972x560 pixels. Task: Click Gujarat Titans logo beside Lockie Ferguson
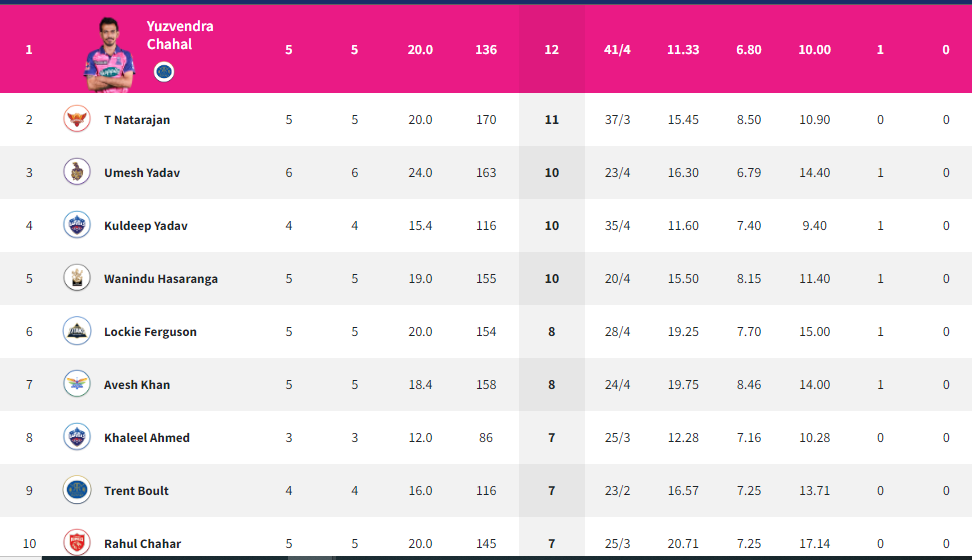[x=77, y=331]
